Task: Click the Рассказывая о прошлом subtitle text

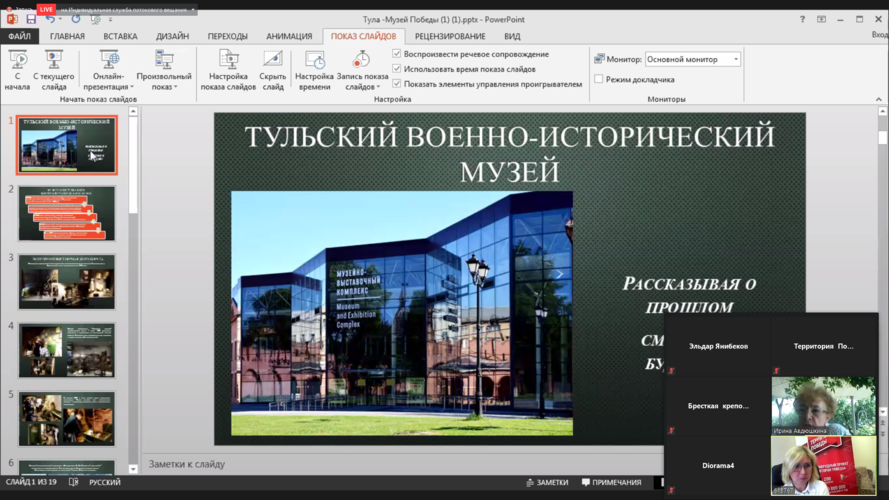Action: tap(689, 295)
